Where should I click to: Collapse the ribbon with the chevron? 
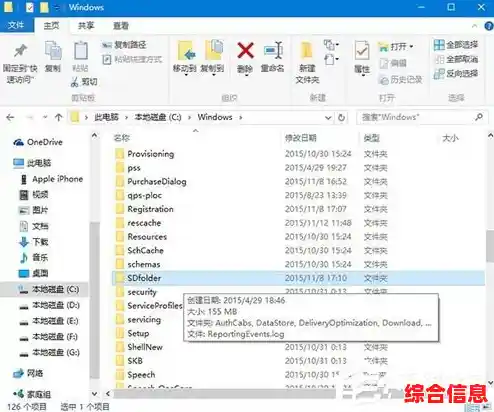[x=474, y=26]
